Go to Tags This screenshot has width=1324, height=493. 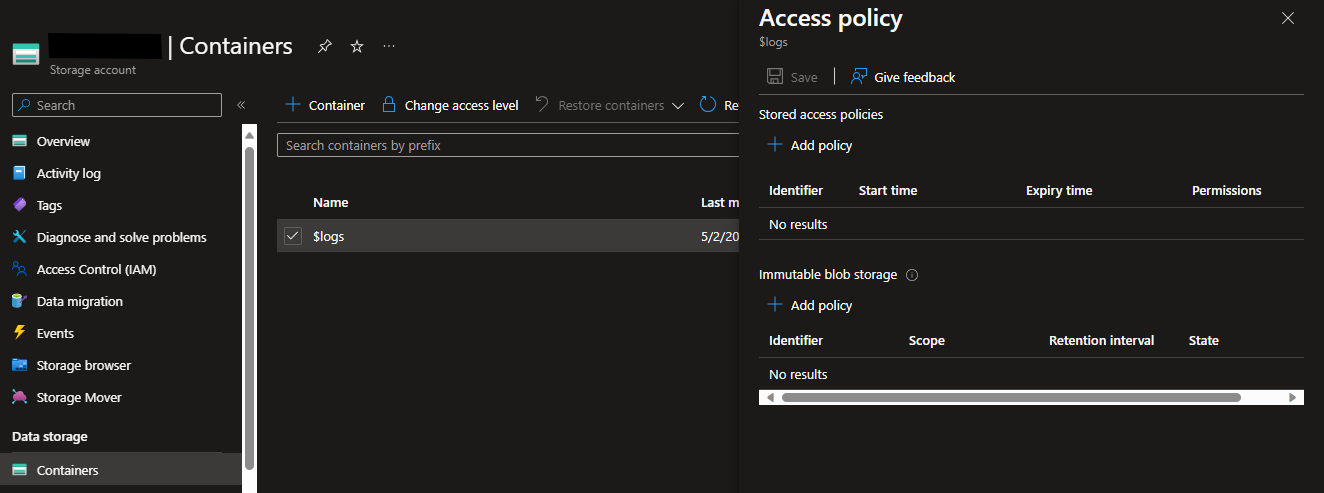tap(49, 205)
